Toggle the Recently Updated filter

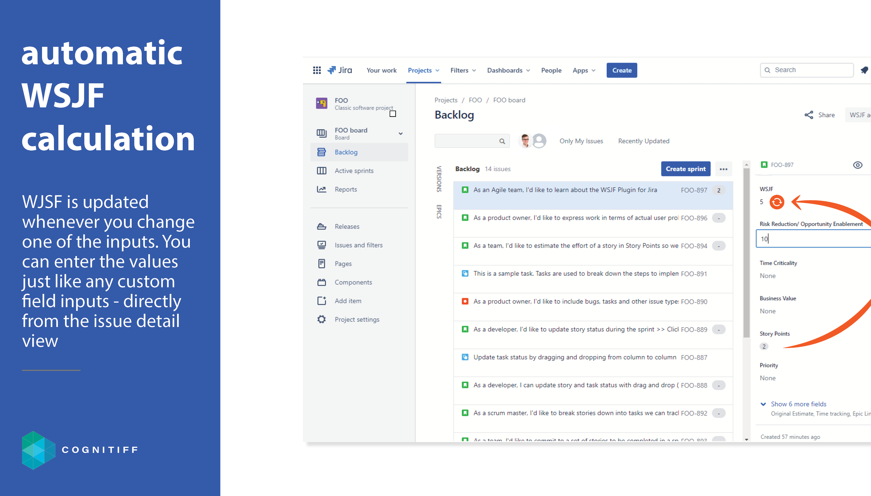coord(644,141)
